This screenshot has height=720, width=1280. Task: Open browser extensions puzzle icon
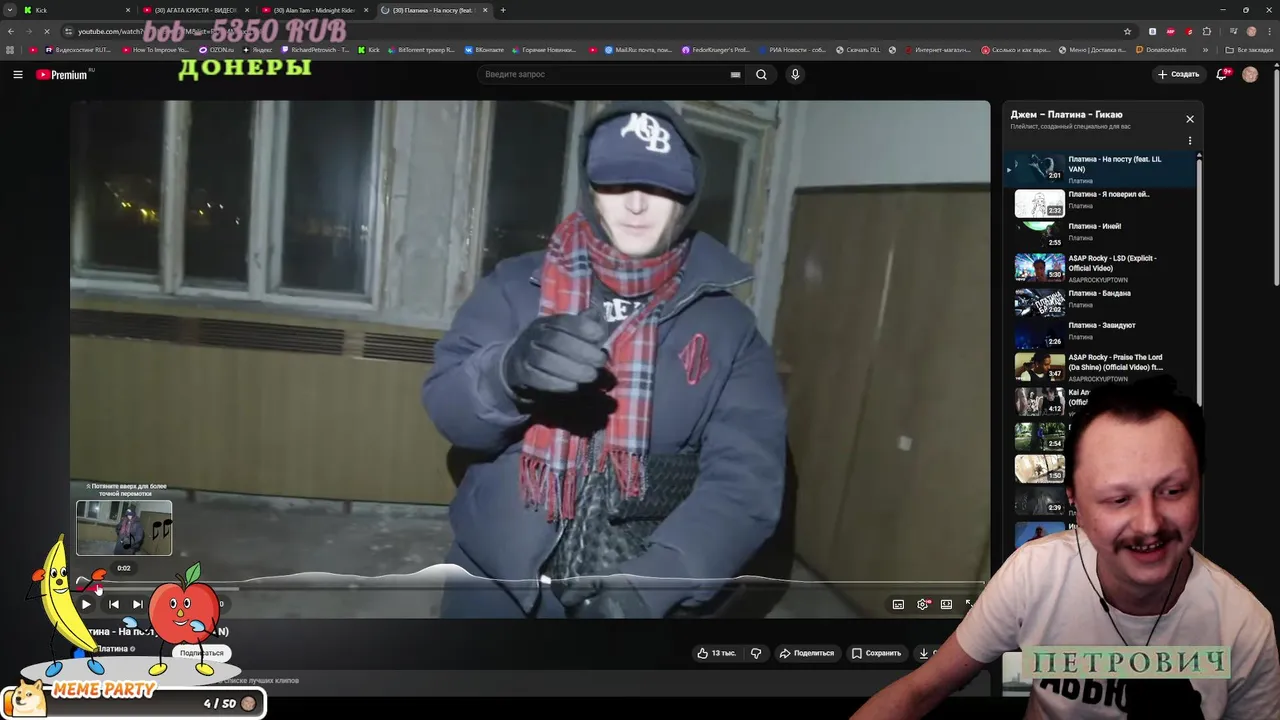(x=1207, y=31)
